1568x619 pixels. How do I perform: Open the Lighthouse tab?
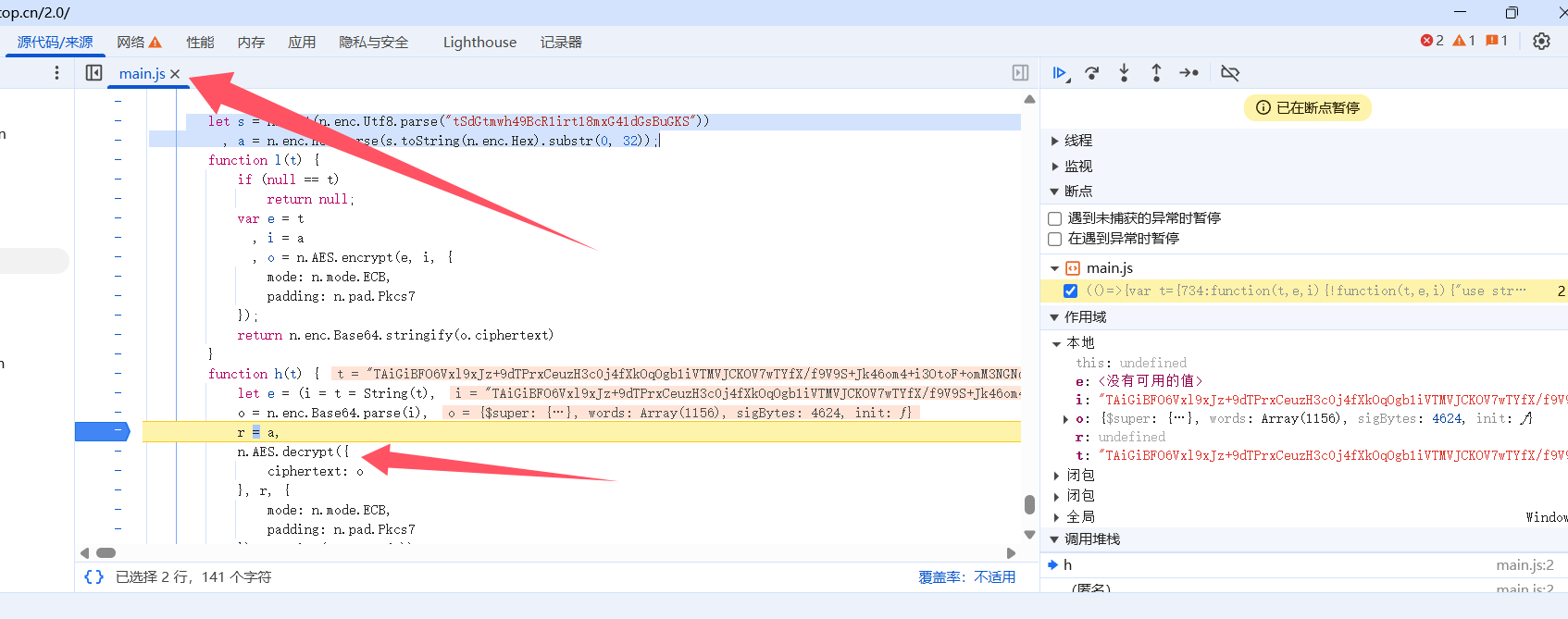(479, 43)
